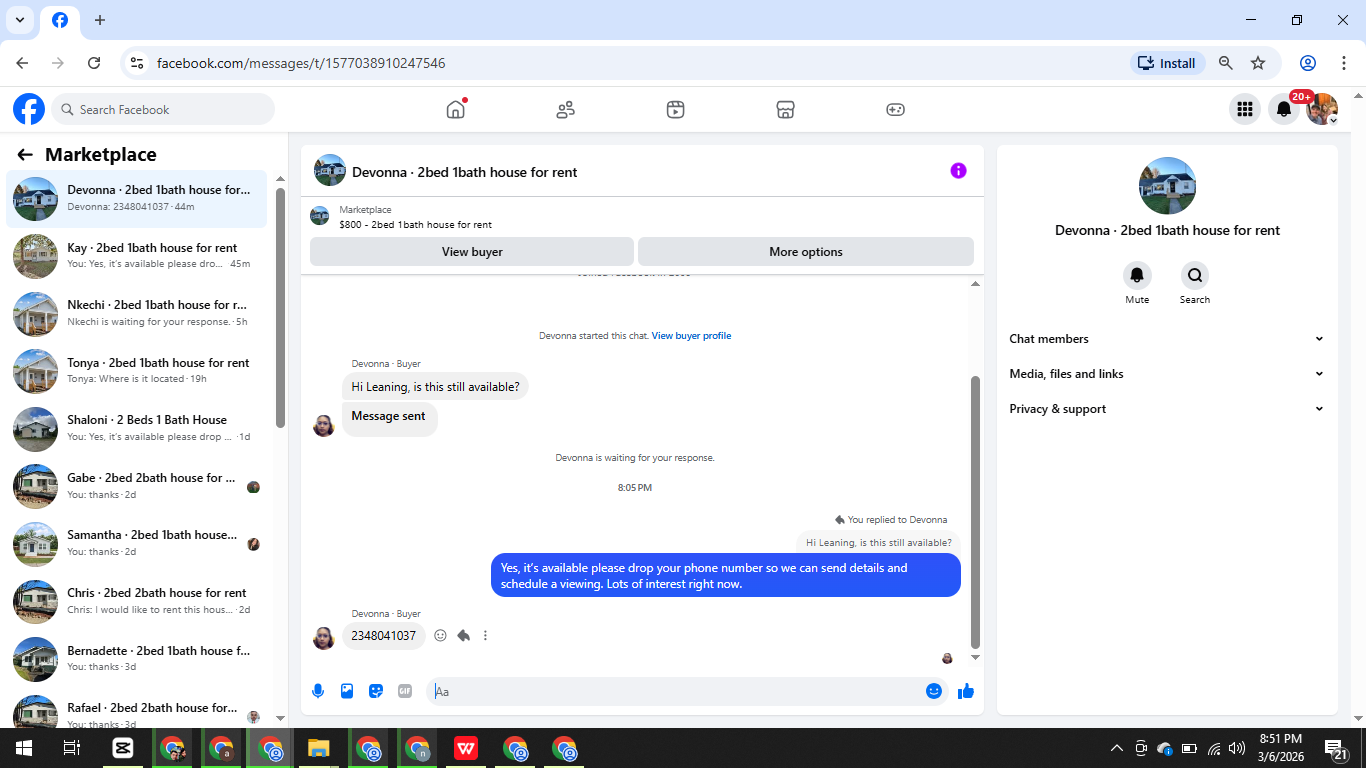Open the Chrome profile icon
The image size is (1366, 768).
click(1308, 63)
